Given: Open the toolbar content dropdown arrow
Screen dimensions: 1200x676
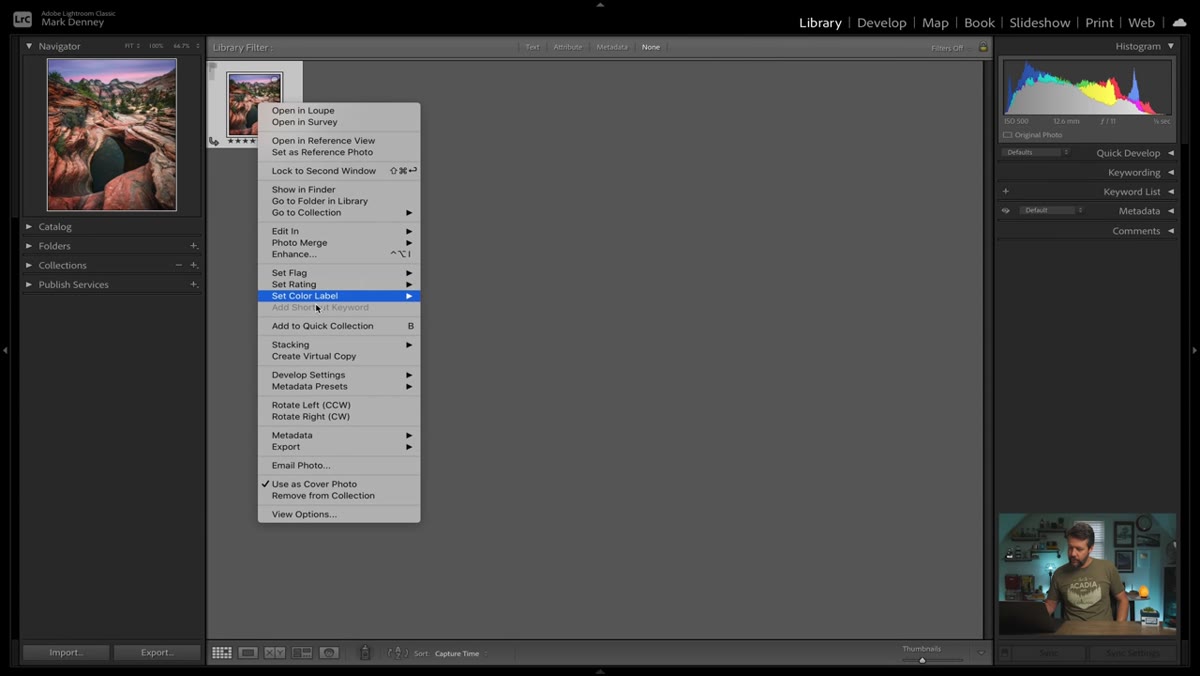Looking at the screenshot, I should tap(981, 653).
